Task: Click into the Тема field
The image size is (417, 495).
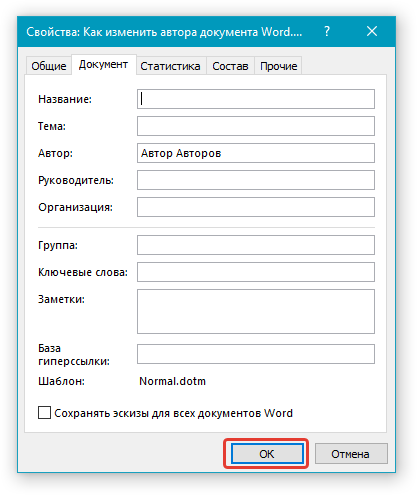Action: point(256,126)
